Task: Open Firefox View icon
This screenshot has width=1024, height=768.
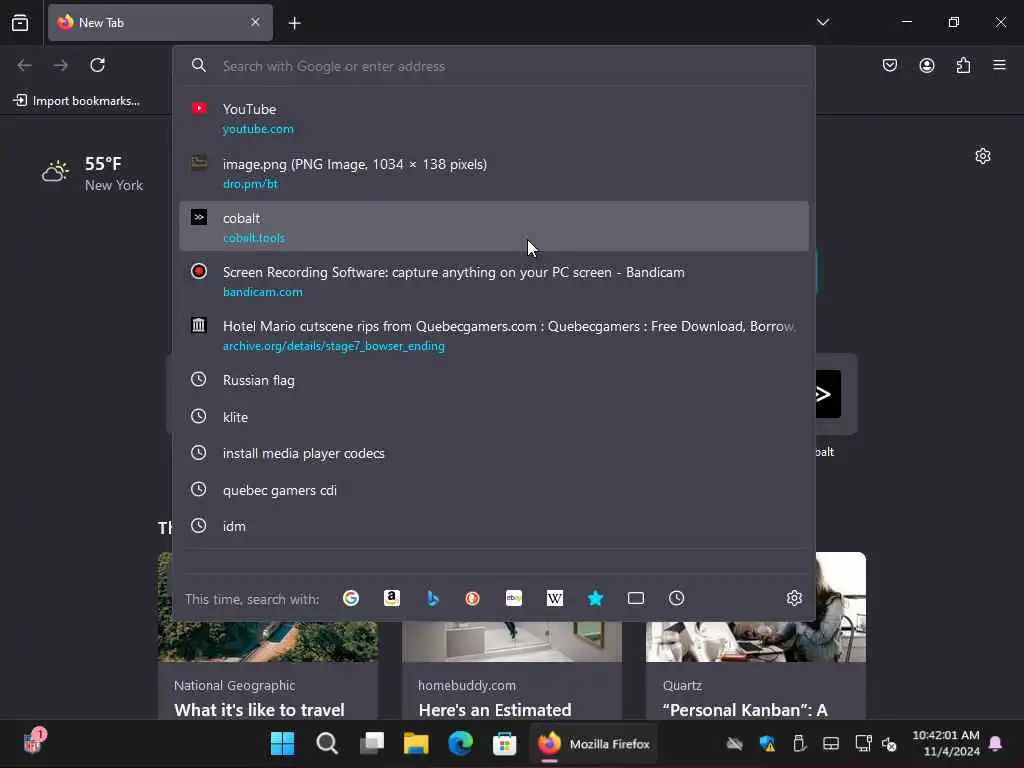Action: point(20,23)
